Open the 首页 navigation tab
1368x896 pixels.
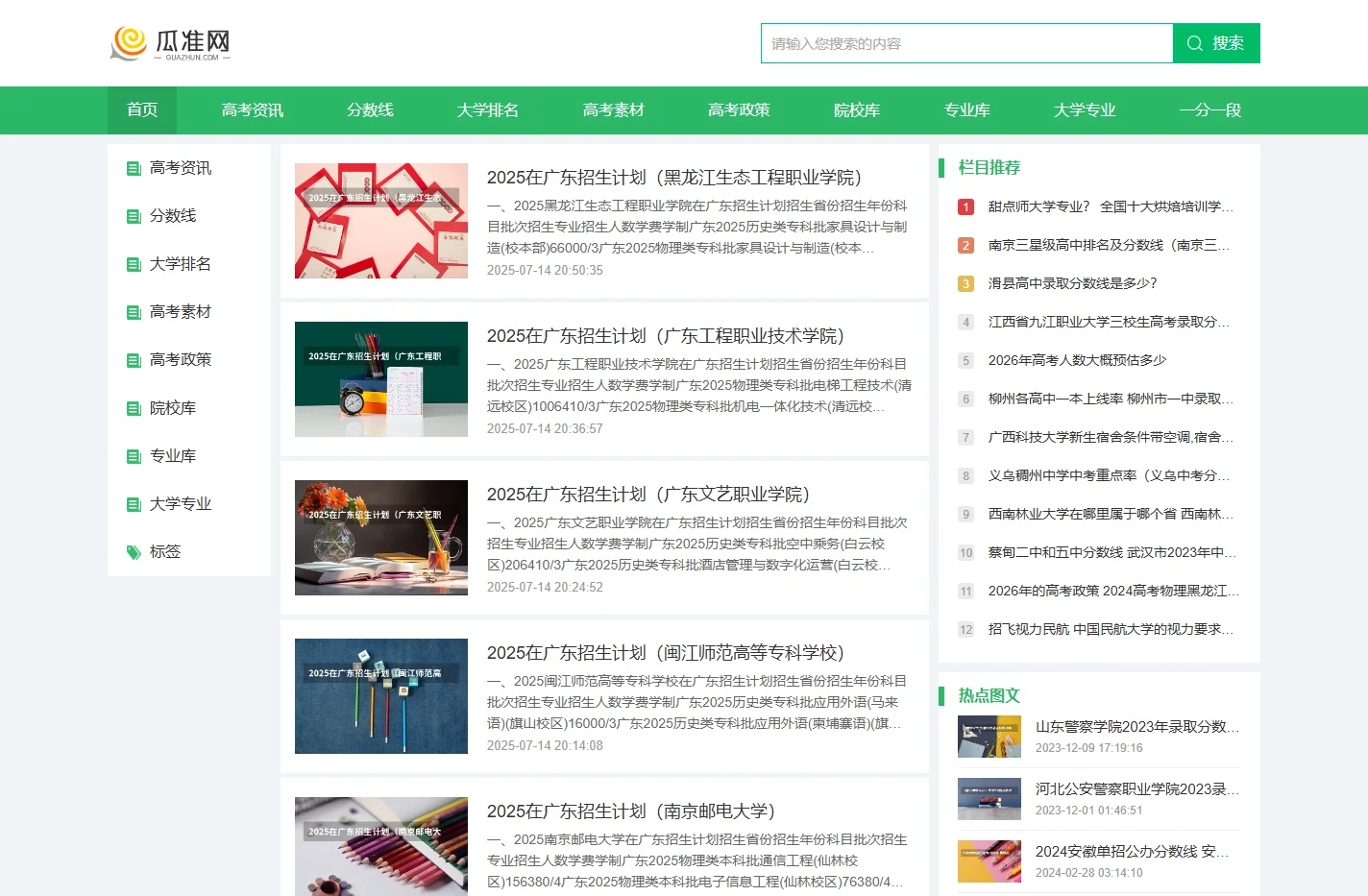point(142,110)
